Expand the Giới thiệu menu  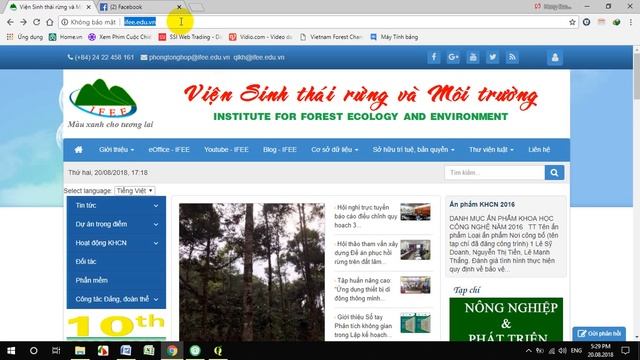pos(116,150)
